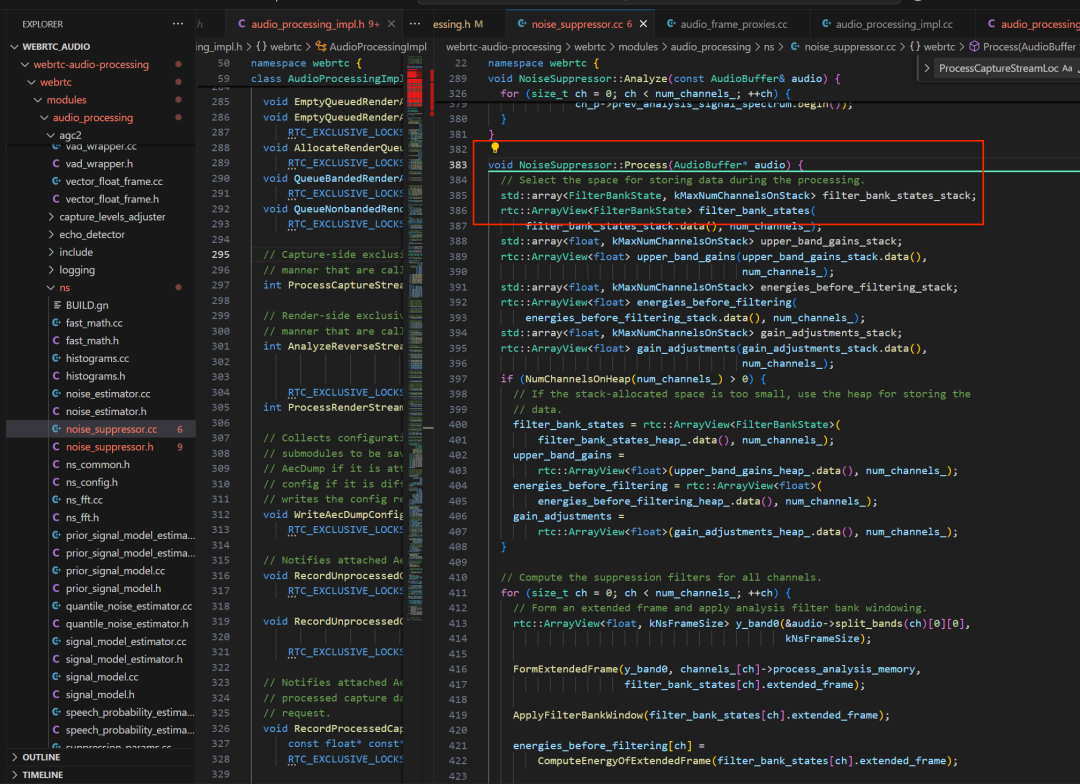Click the vad_wrapper.h C file icon
Viewport: 1080px width, 784px height.
56,164
